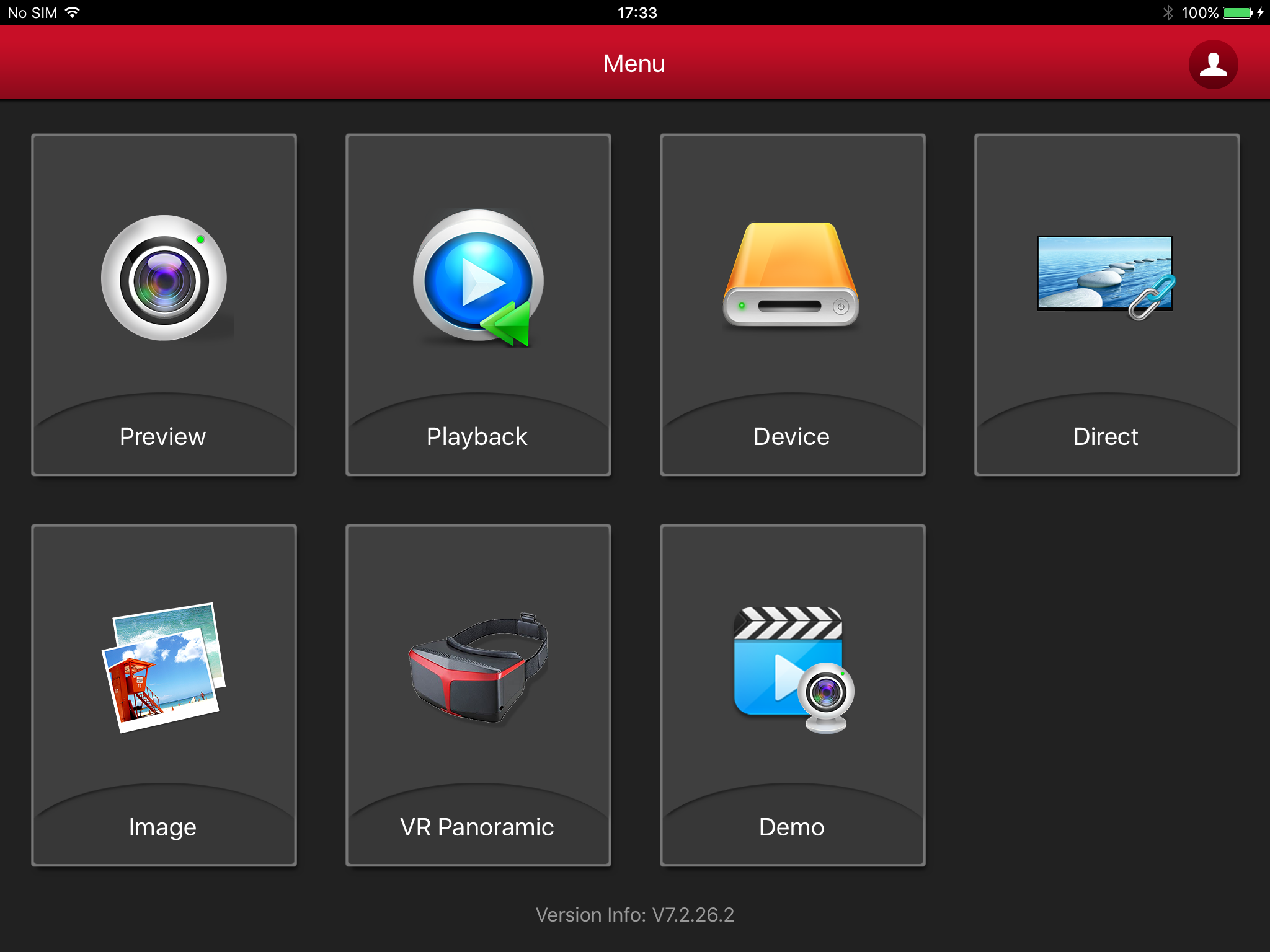Viewport: 1270px width, 952px height.
Task: Tap the battery indicator in status bar
Action: pos(1238,13)
